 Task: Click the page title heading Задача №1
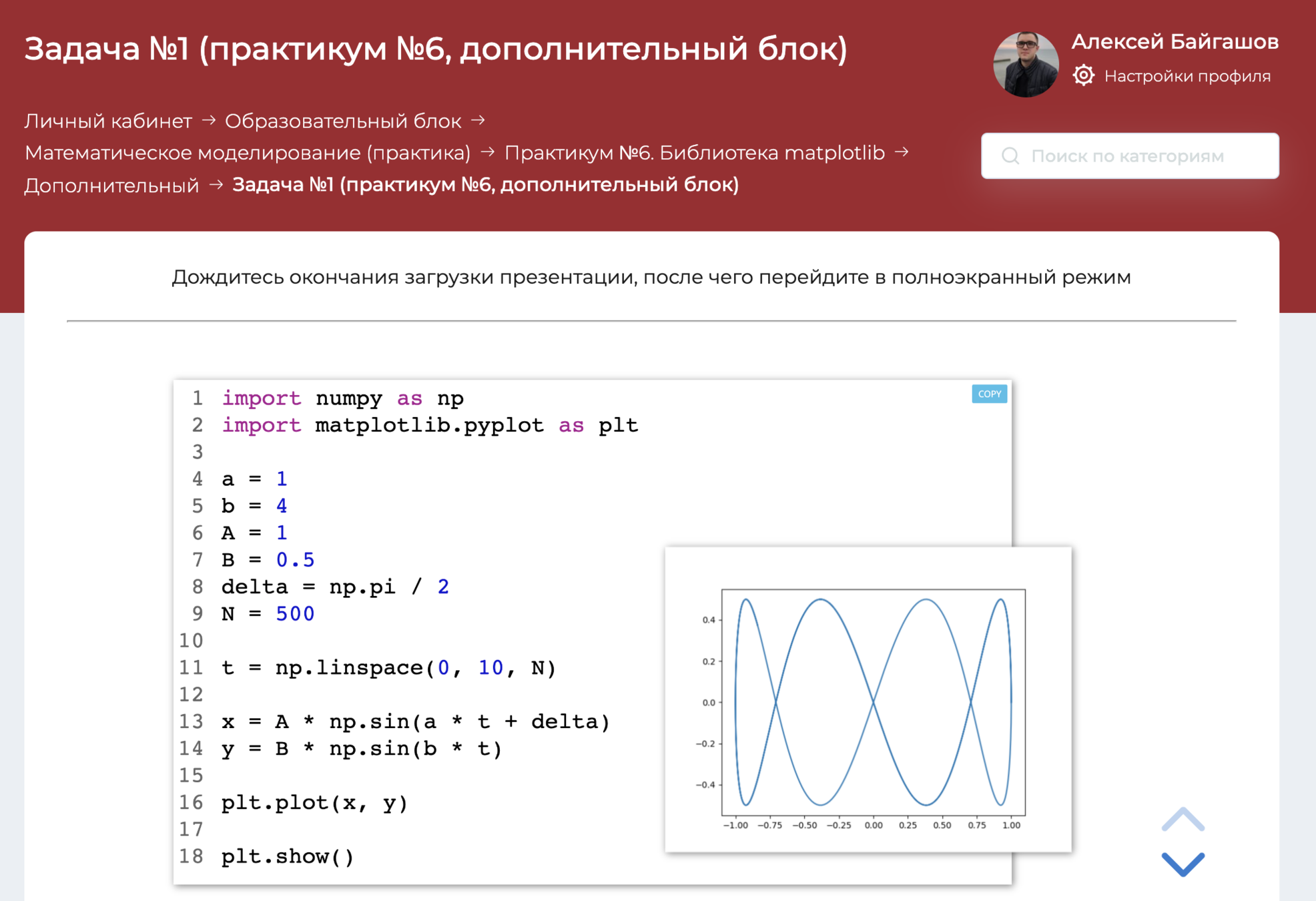coord(436,49)
